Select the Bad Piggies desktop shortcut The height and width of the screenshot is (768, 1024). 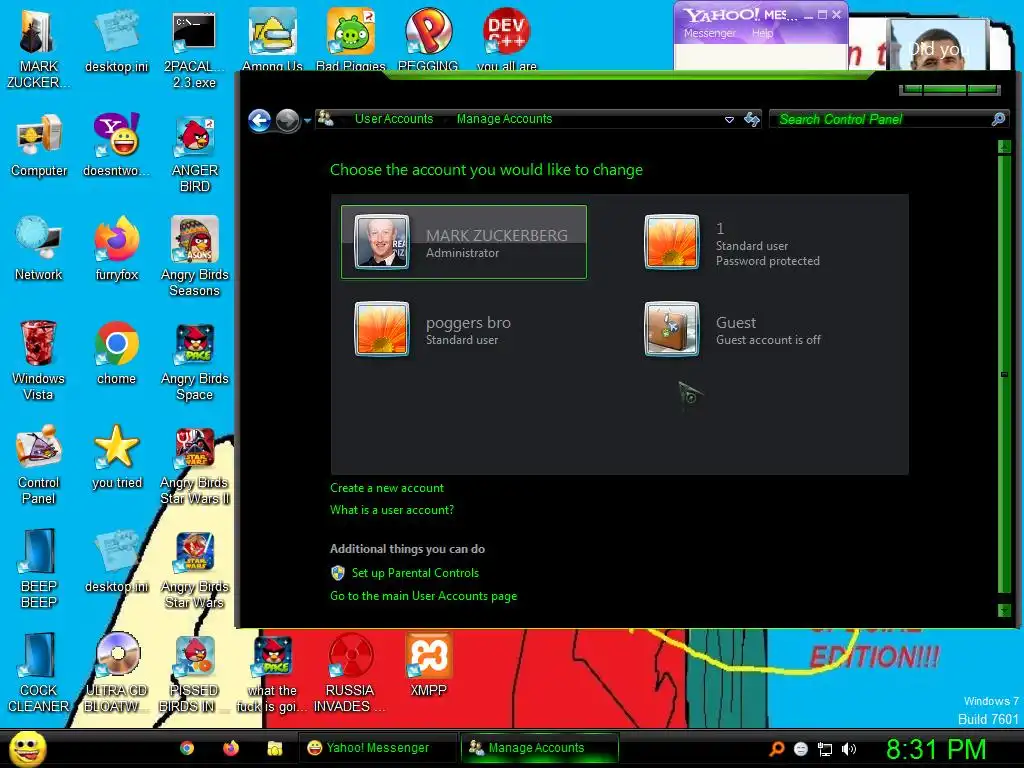[x=351, y=39]
